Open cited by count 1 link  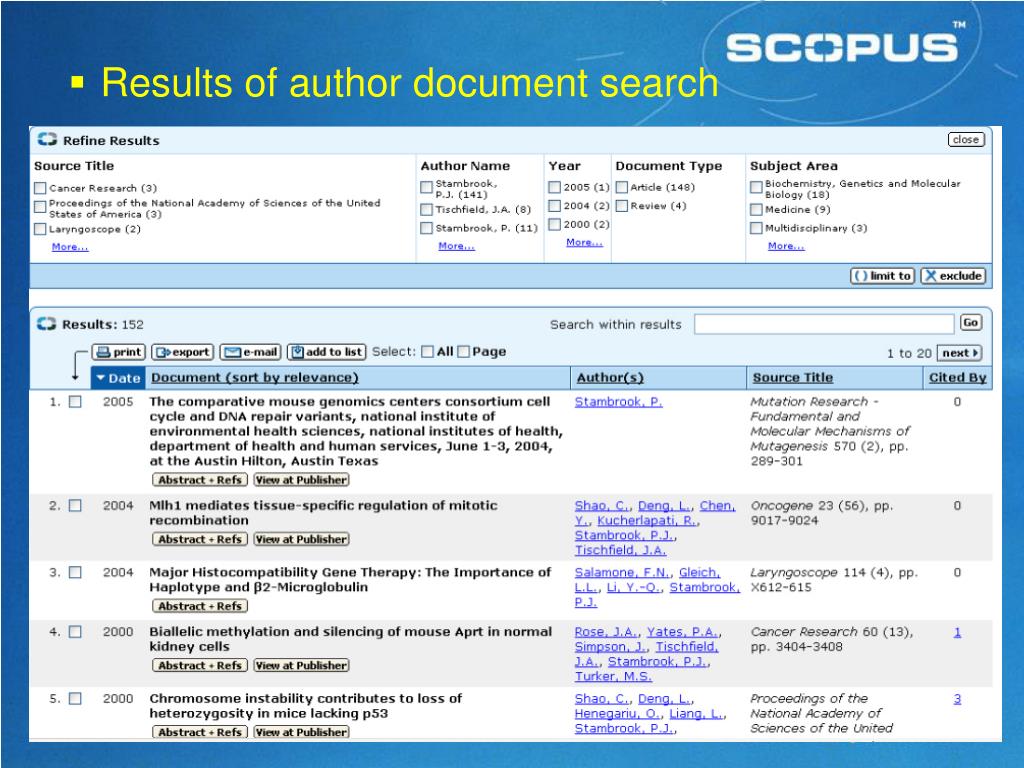tap(957, 632)
